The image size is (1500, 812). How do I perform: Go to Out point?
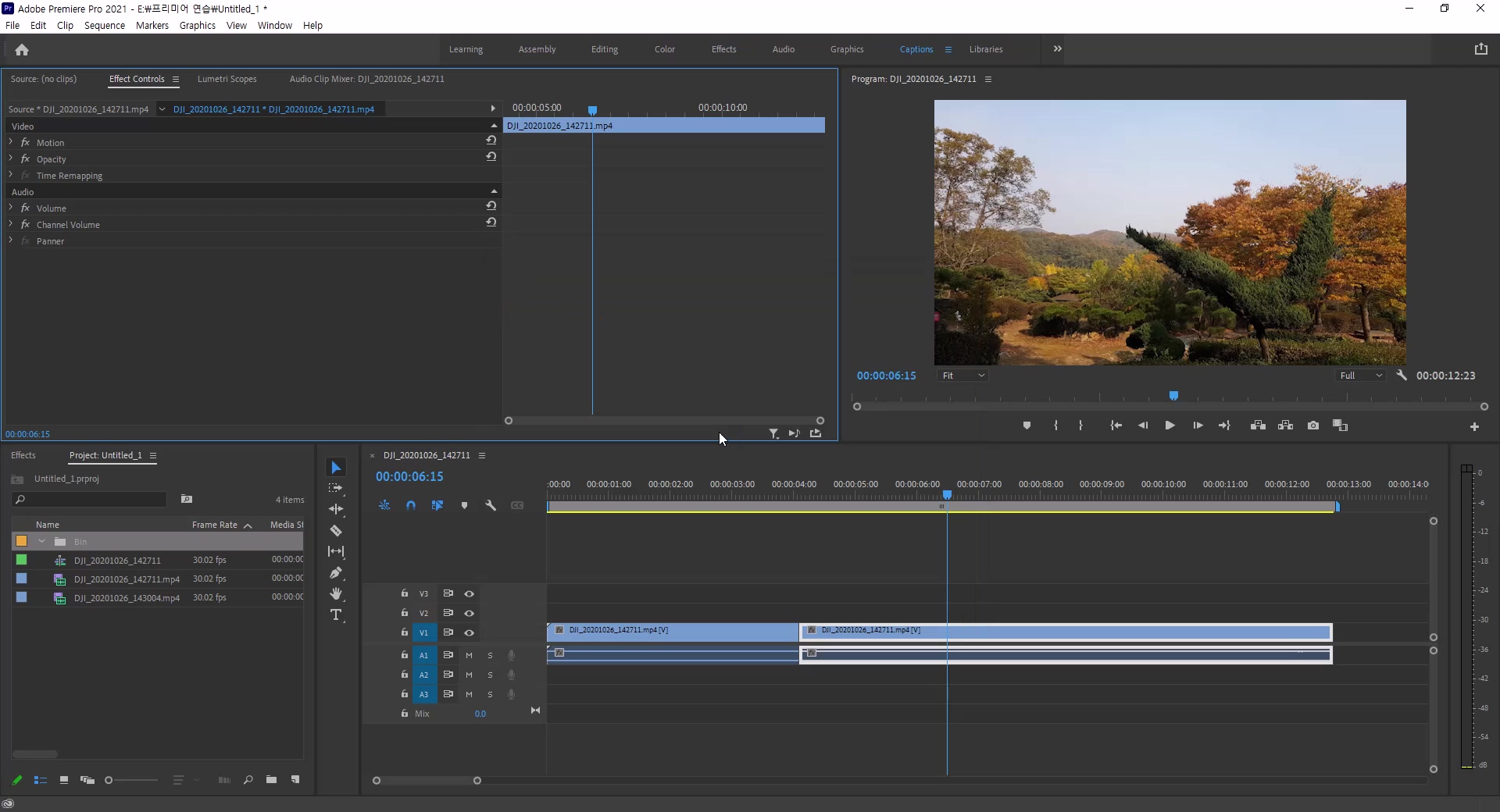coord(1224,426)
